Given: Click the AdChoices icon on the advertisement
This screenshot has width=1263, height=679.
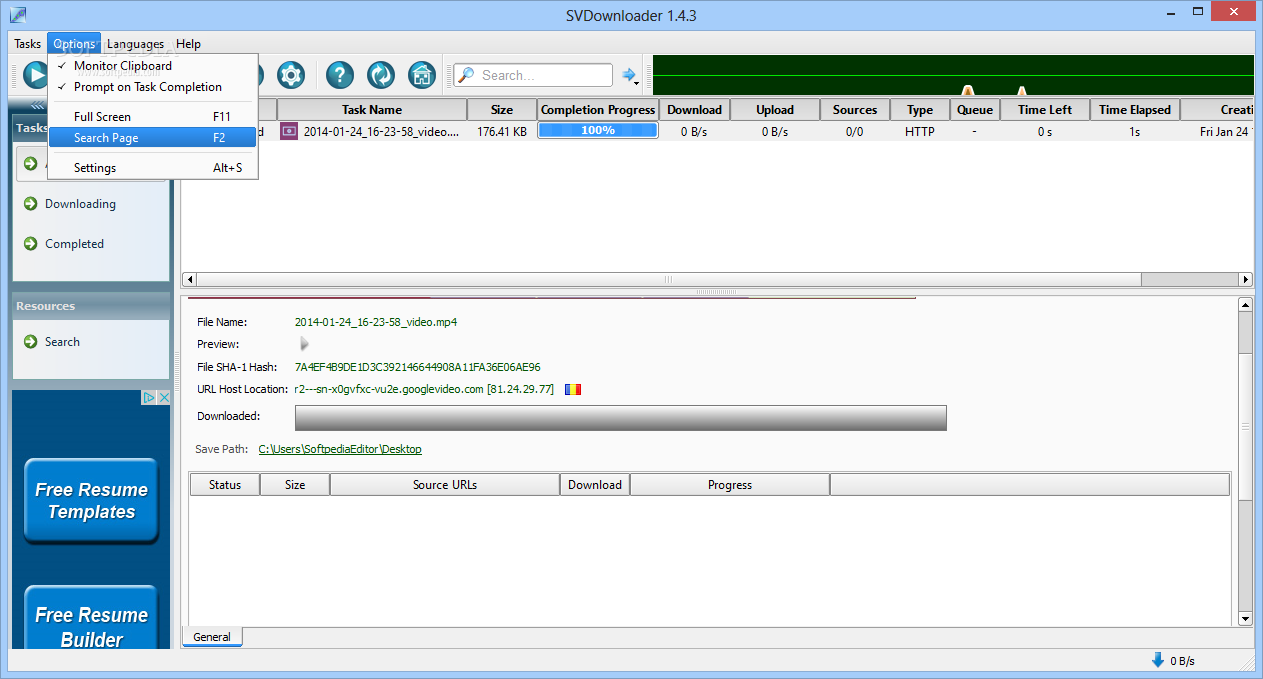Looking at the screenshot, I should click(149, 397).
